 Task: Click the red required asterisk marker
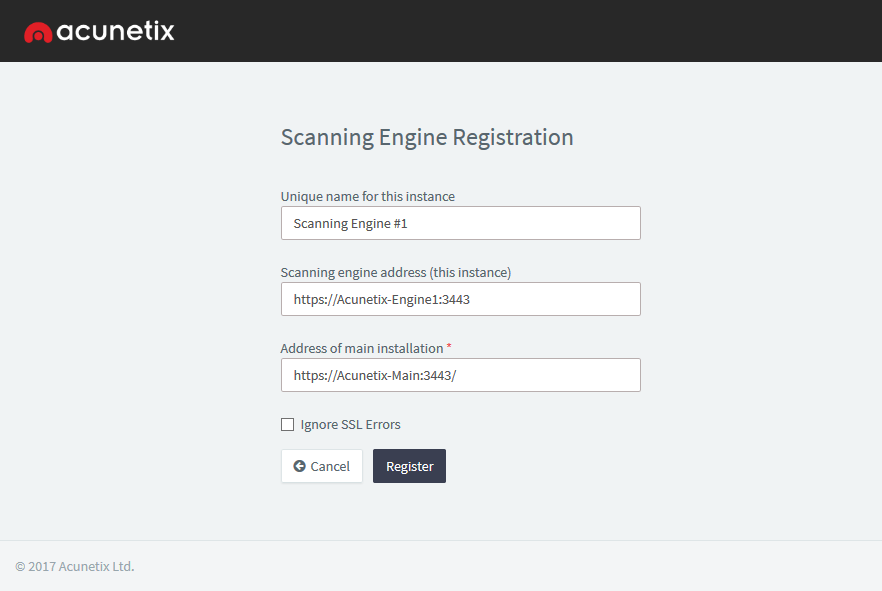pos(449,346)
